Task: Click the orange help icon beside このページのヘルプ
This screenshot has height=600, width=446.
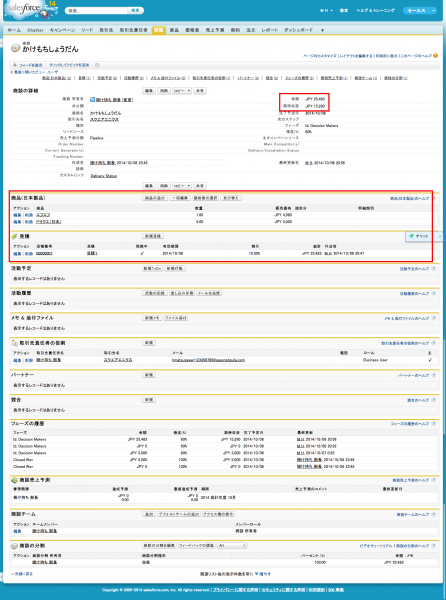Action: [435, 56]
